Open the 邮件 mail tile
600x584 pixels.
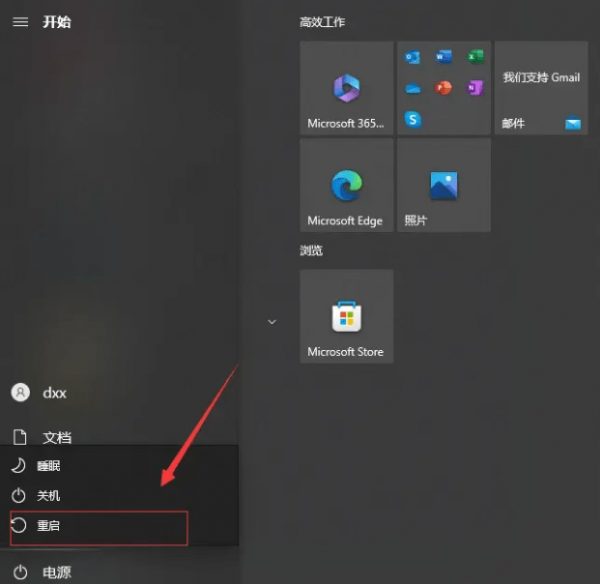541,88
